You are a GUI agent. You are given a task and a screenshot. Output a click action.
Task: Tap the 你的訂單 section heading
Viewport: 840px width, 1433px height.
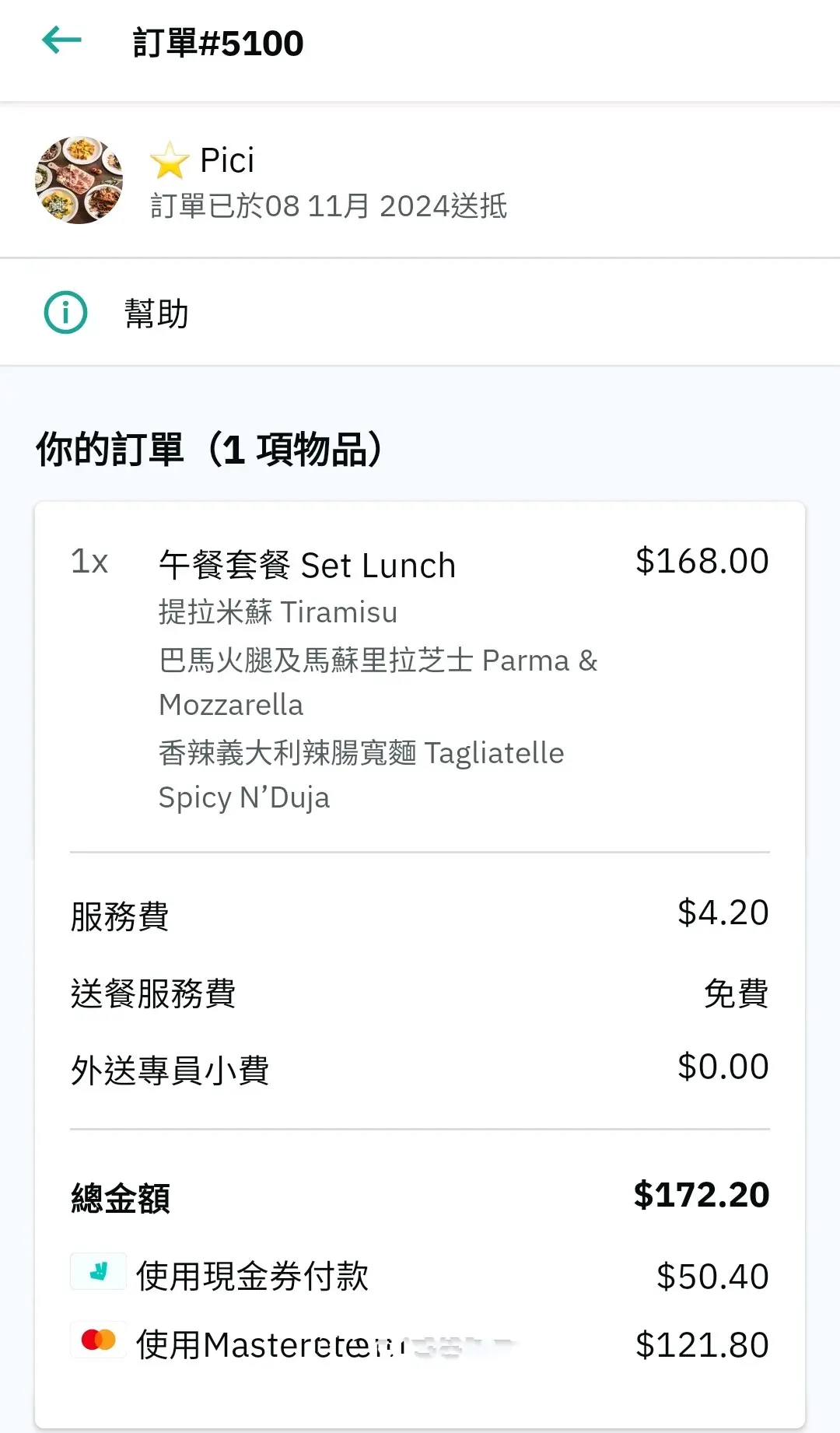click(x=210, y=450)
